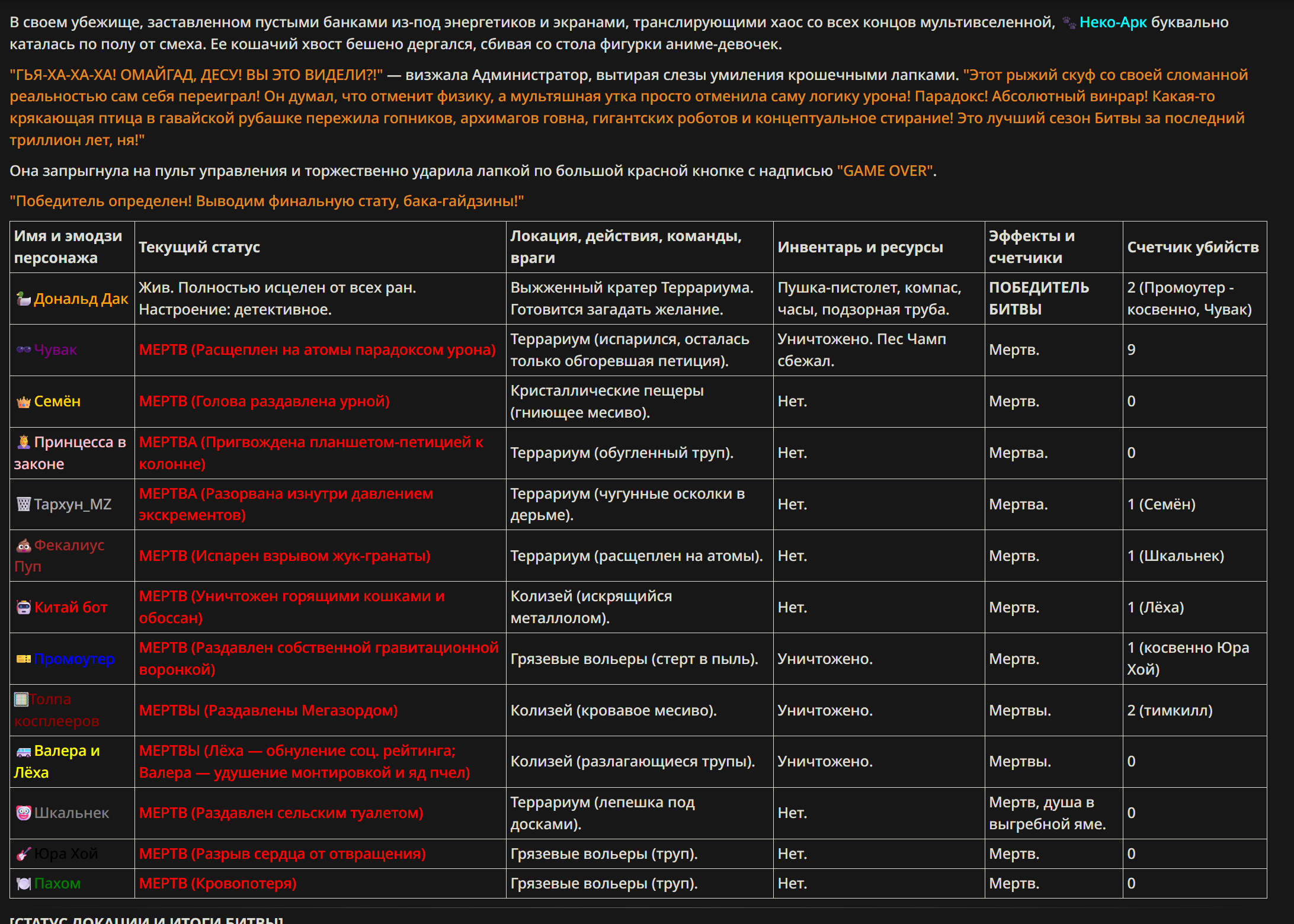Click the trash bin emoji by Тархун_MZ
The height and width of the screenshot is (924, 1294).
[23, 505]
